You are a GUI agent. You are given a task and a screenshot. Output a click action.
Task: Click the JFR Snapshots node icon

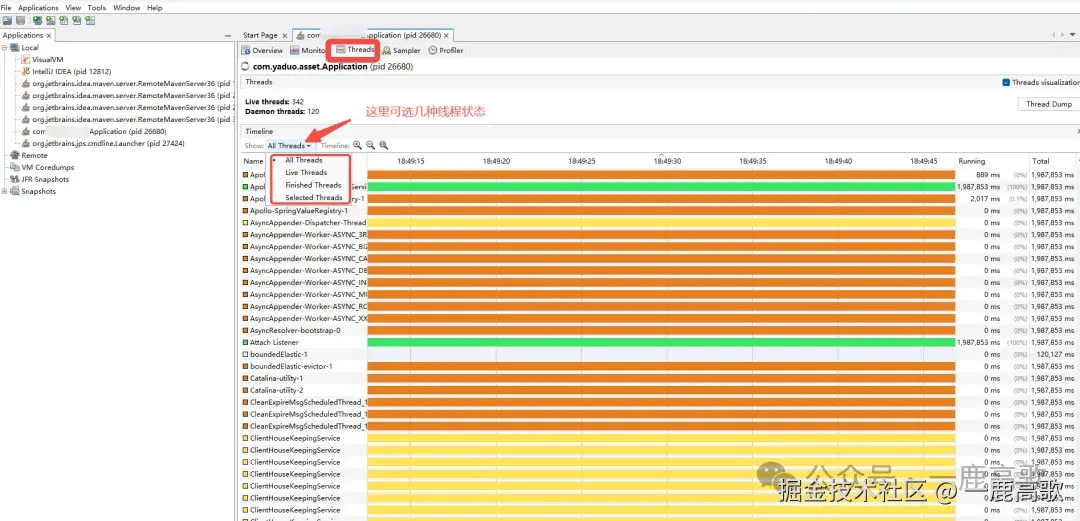click(15, 179)
